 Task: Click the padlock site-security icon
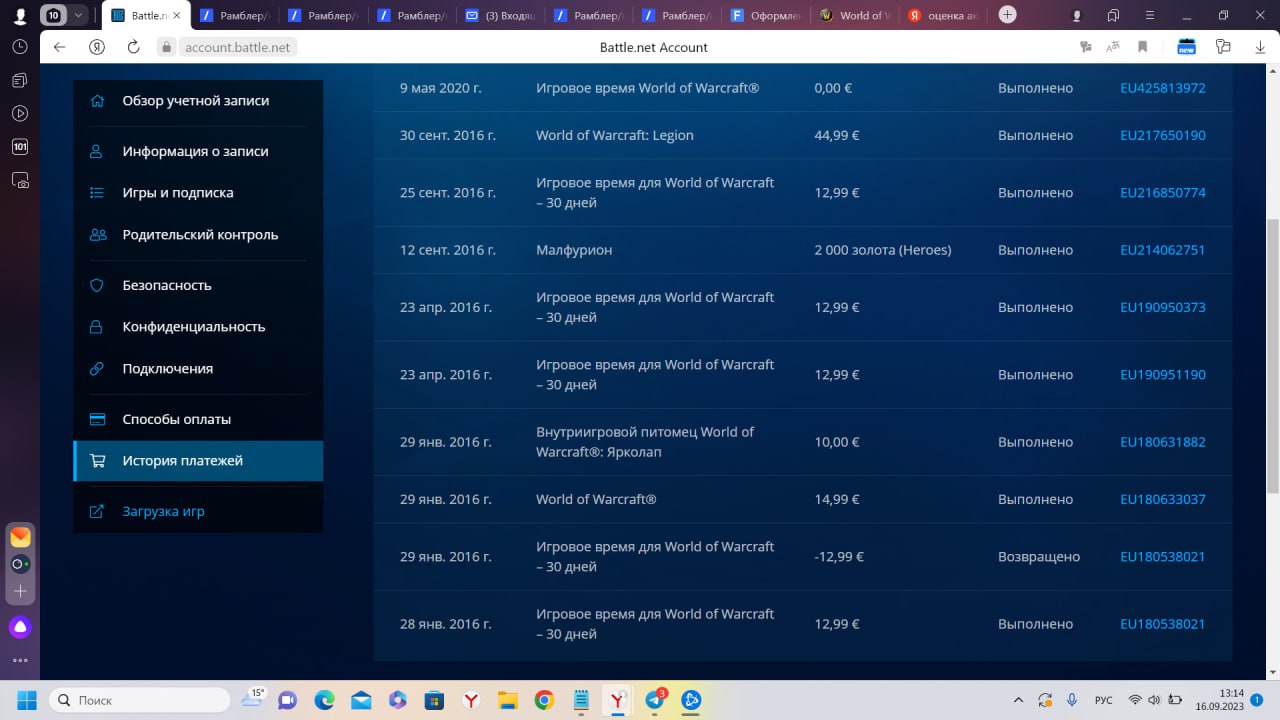tap(166, 47)
